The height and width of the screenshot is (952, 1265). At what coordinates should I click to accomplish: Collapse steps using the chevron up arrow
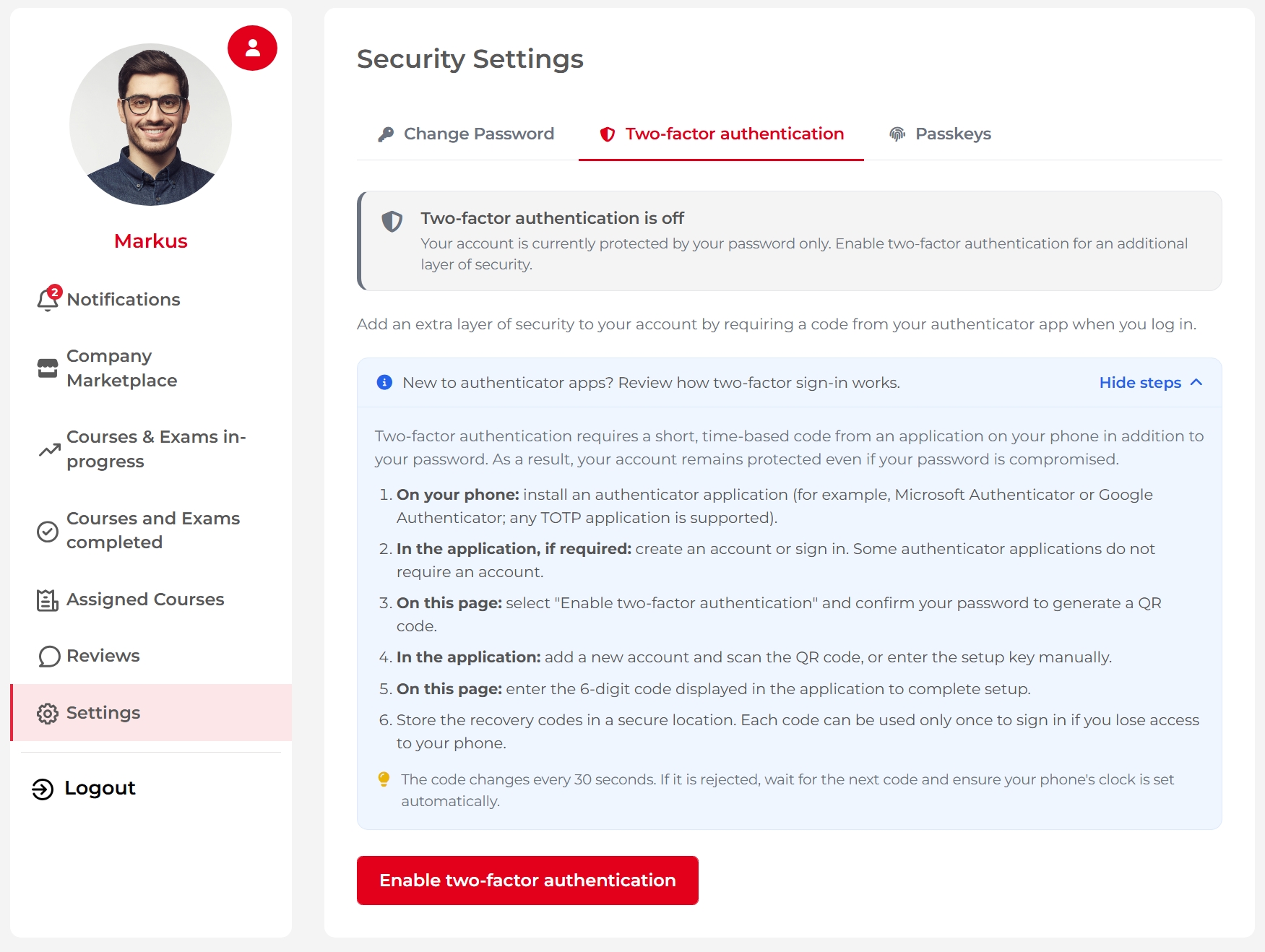point(1196,382)
